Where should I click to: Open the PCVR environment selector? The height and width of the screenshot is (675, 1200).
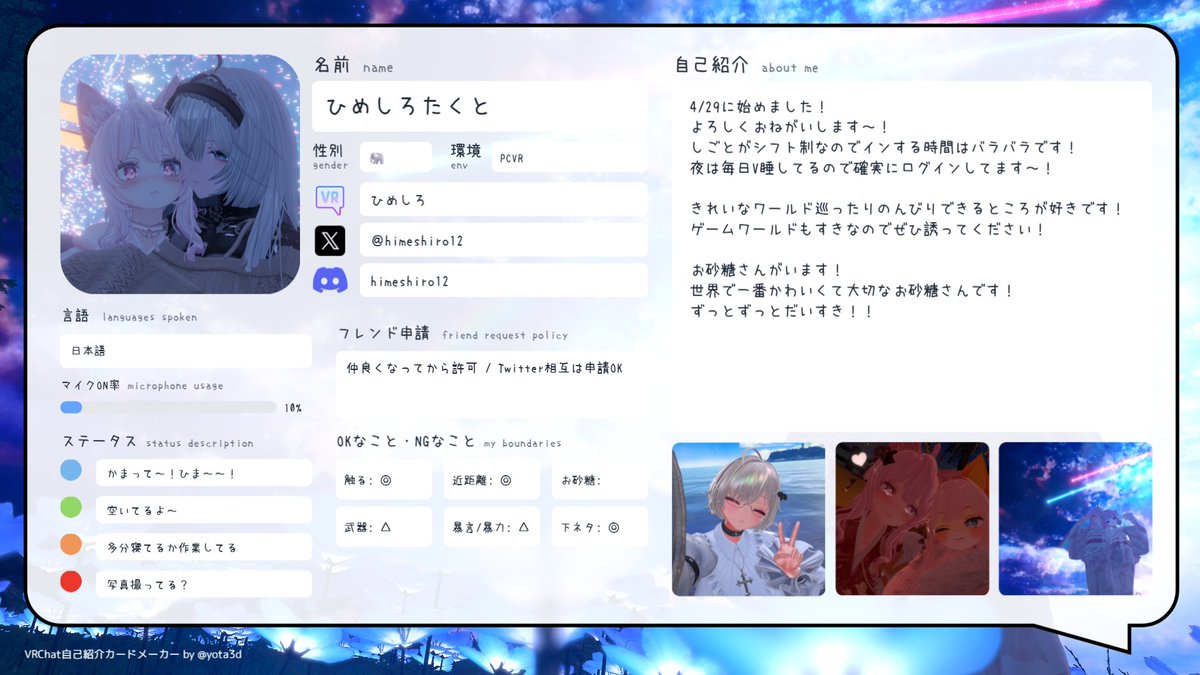(x=569, y=157)
